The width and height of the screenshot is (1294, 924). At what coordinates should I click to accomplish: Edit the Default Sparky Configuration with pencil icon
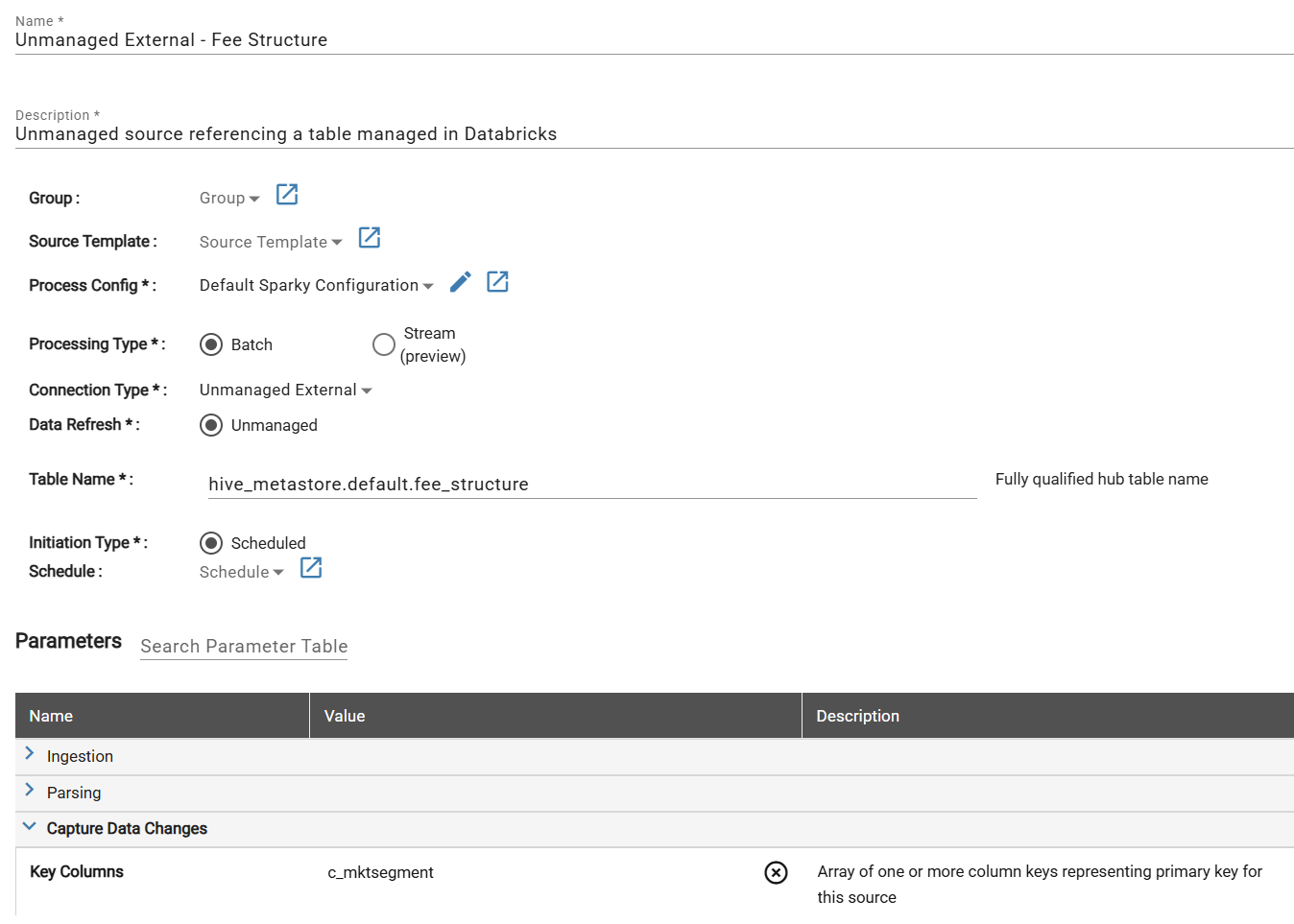click(x=460, y=281)
